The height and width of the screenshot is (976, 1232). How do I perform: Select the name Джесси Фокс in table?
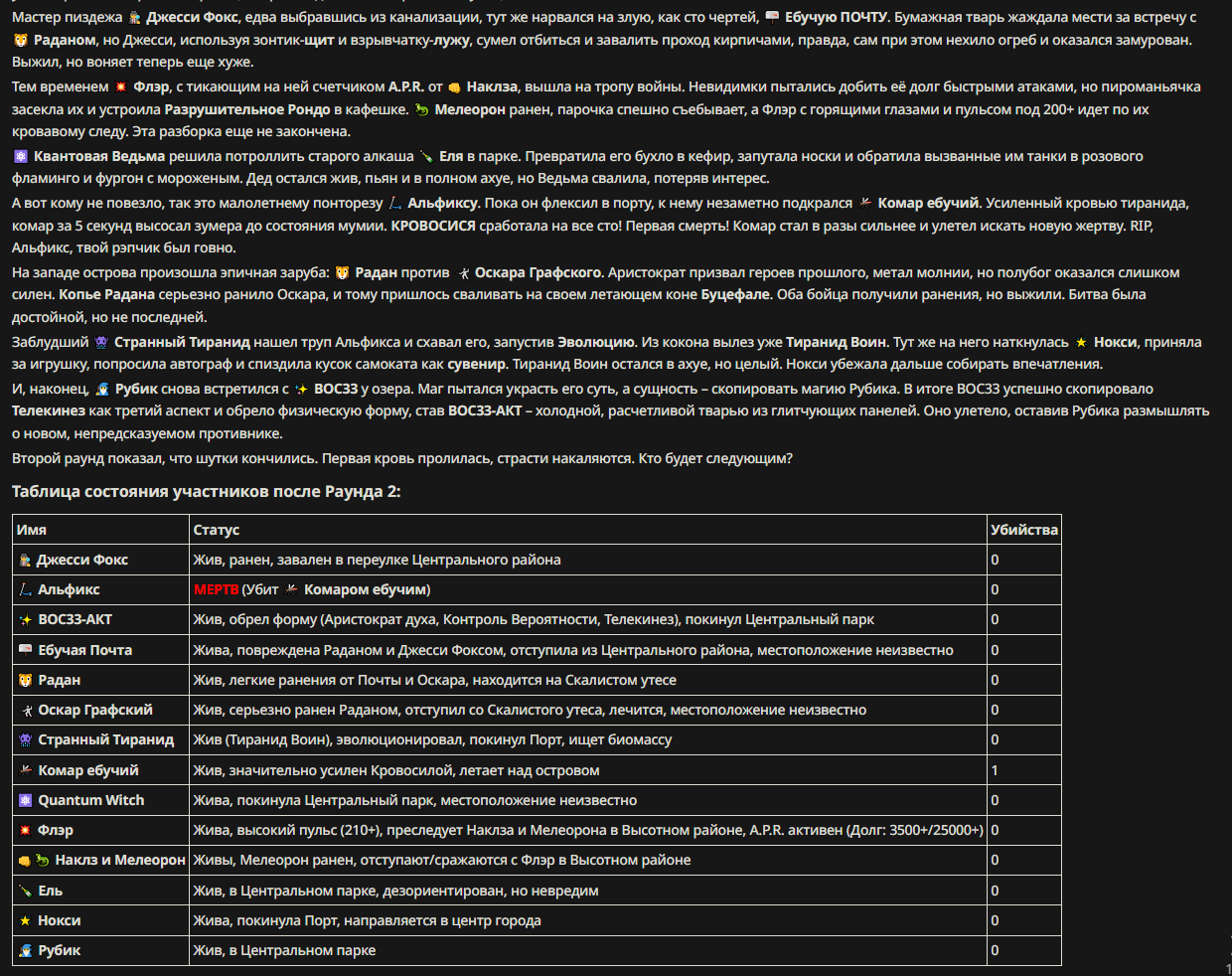click(82, 561)
